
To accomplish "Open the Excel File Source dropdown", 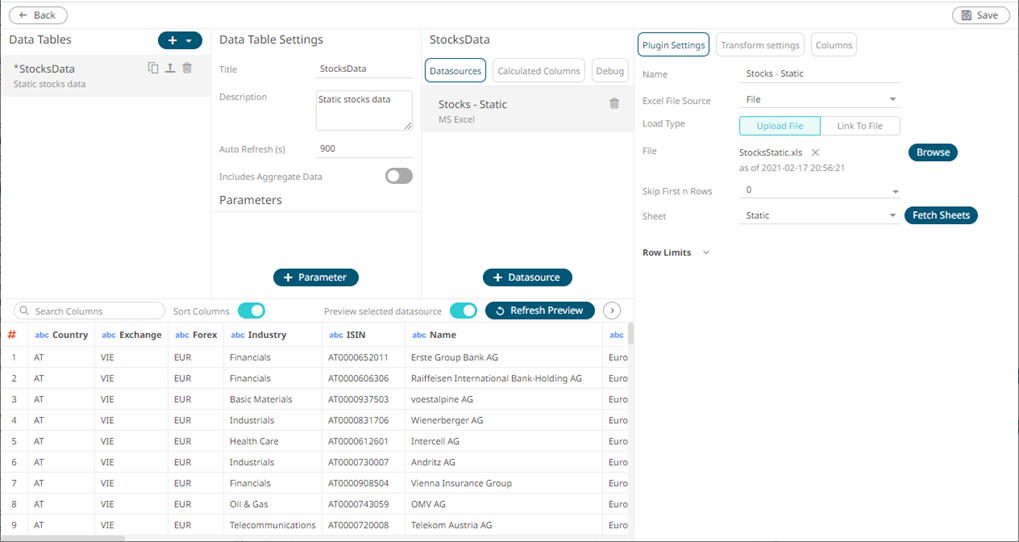I will 819,100.
